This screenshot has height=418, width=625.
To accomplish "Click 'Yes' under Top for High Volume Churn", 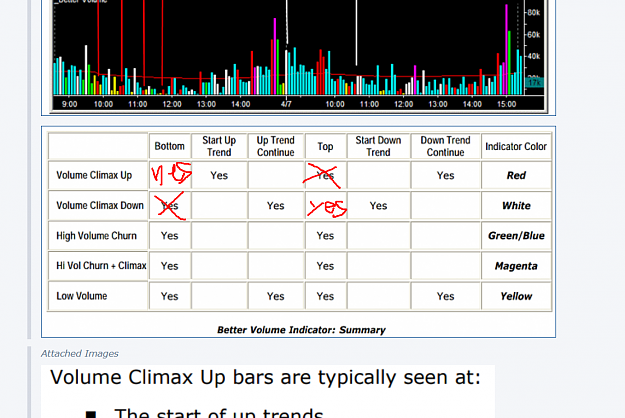I will click(325, 236).
